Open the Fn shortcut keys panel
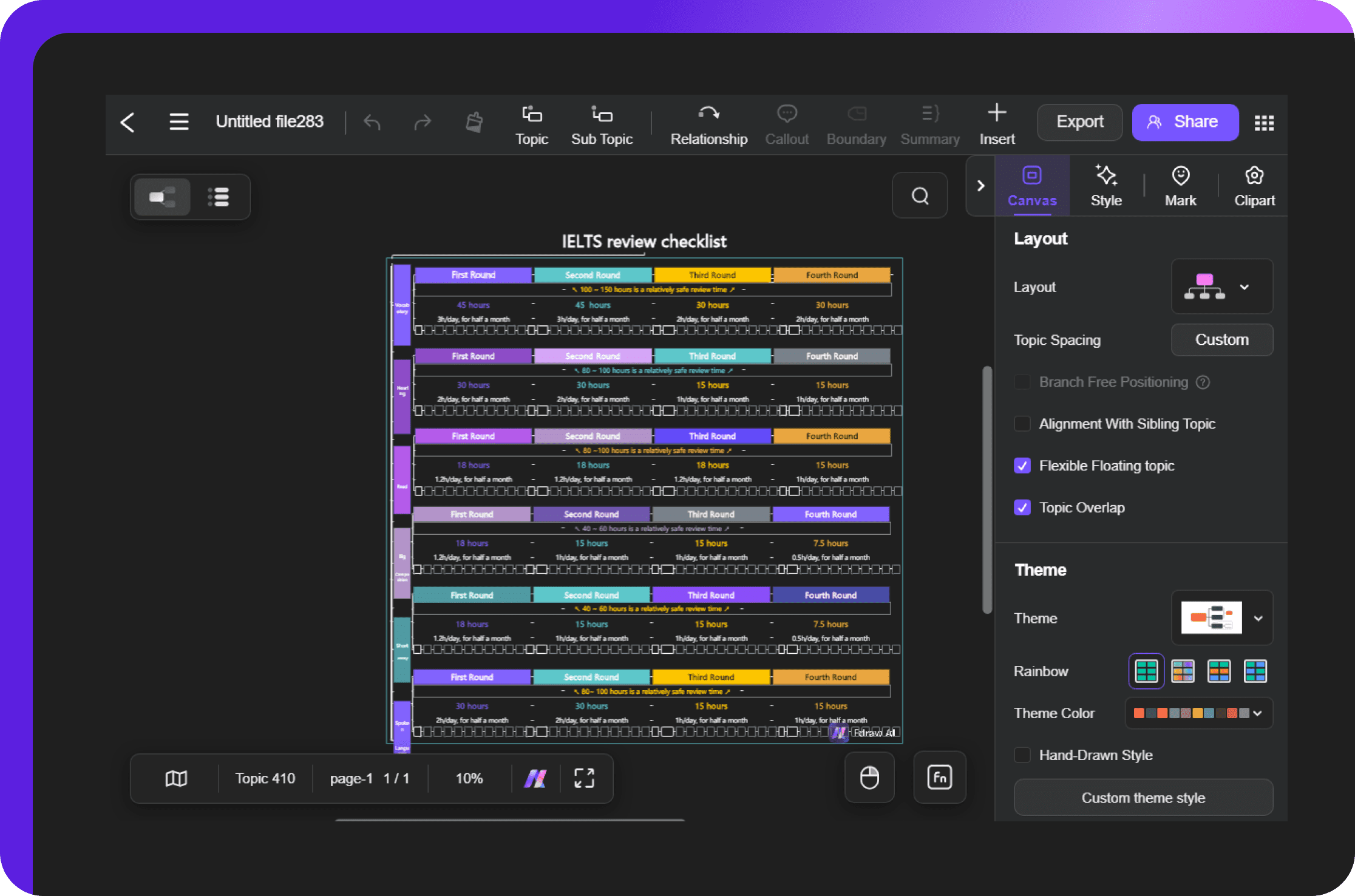 (x=939, y=778)
